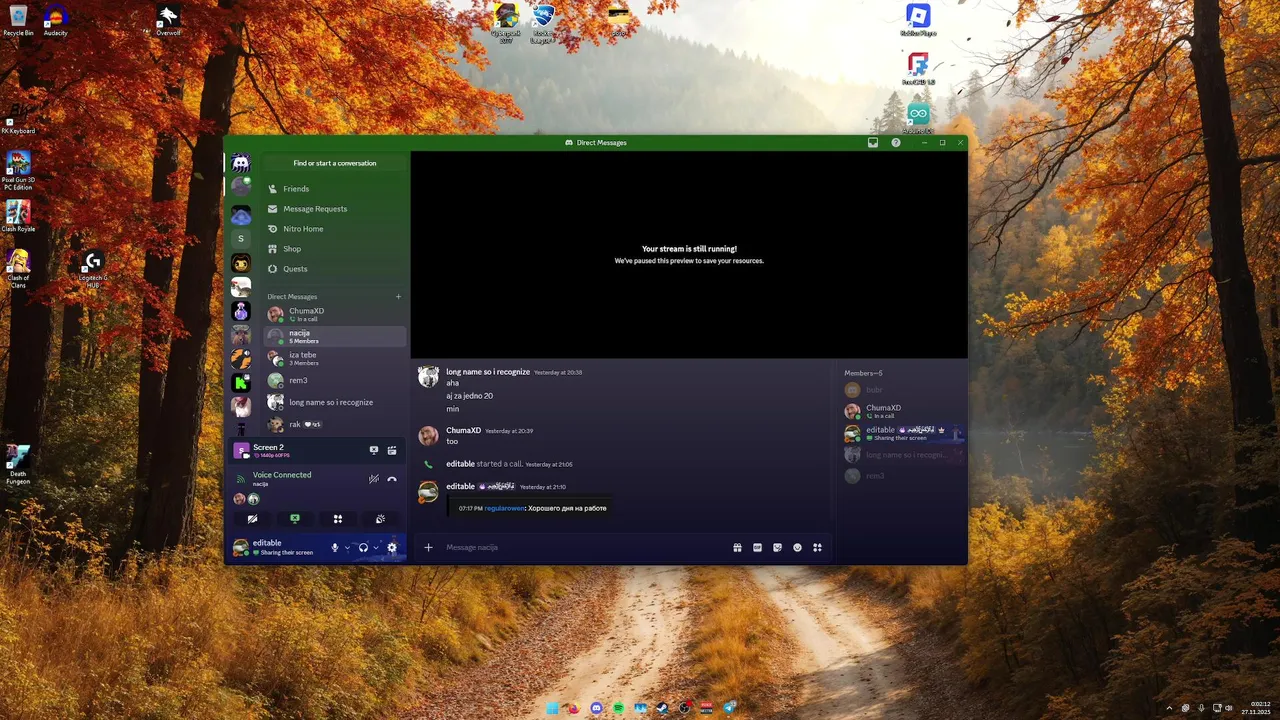Viewport: 1280px width, 720px height.
Task: Click the editable user profile area
Action: point(276,547)
